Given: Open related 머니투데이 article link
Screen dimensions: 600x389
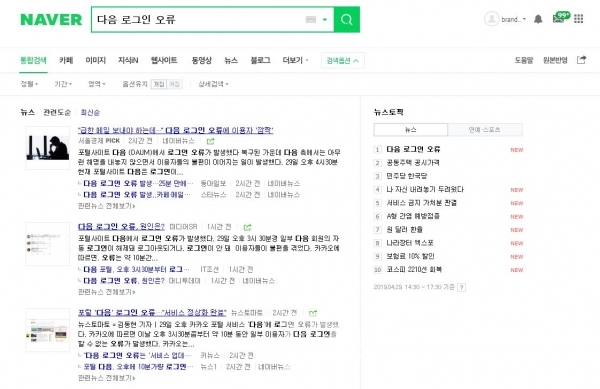Looking at the screenshot, I should pos(124,281).
